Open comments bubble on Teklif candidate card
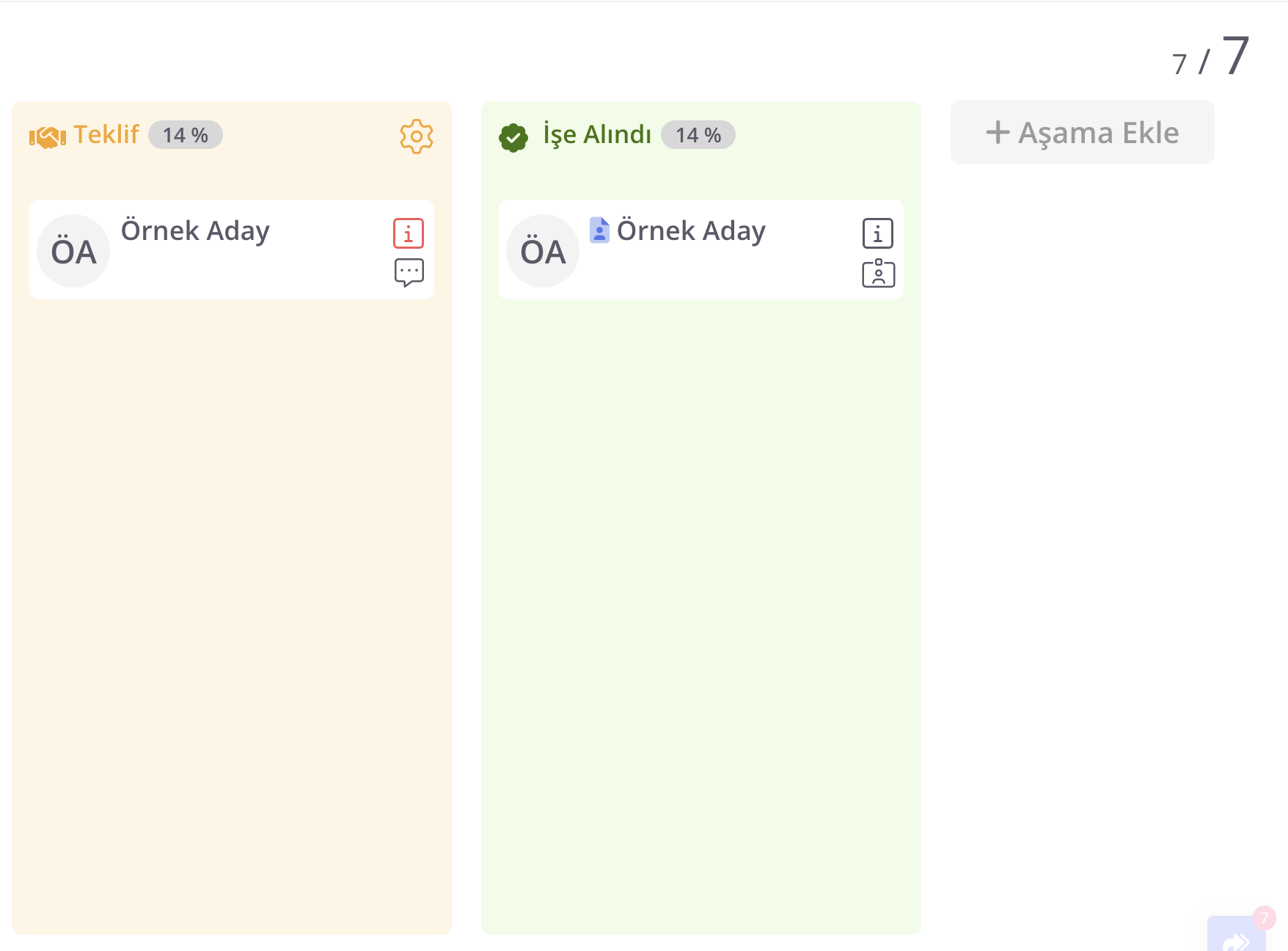Image resolution: width=1288 pixels, height=951 pixels. (x=409, y=272)
